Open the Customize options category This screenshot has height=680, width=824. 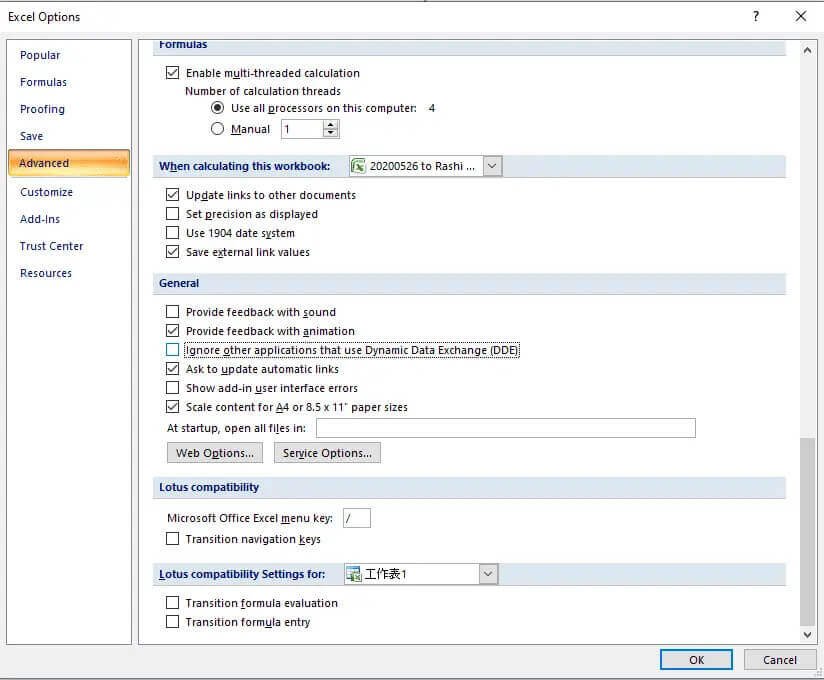[x=46, y=192]
